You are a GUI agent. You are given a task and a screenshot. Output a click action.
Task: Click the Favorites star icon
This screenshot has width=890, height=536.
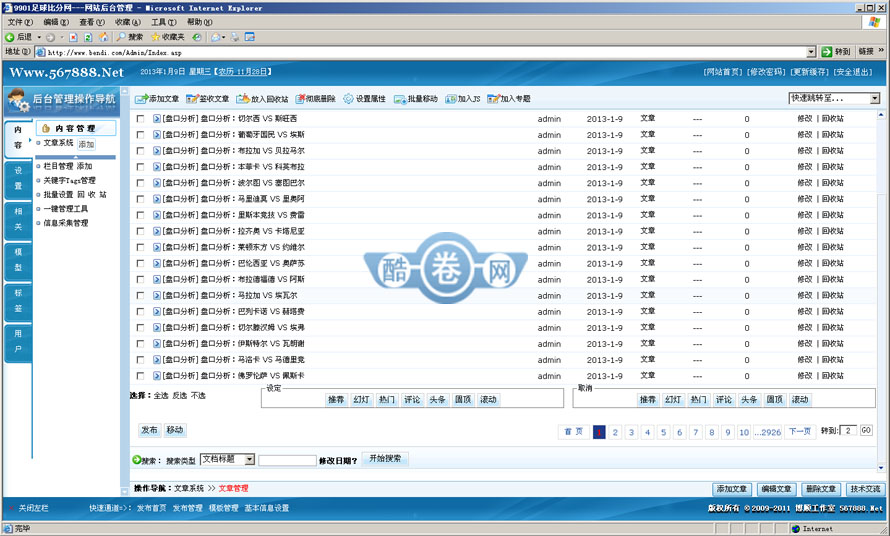(x=155, y=37)
